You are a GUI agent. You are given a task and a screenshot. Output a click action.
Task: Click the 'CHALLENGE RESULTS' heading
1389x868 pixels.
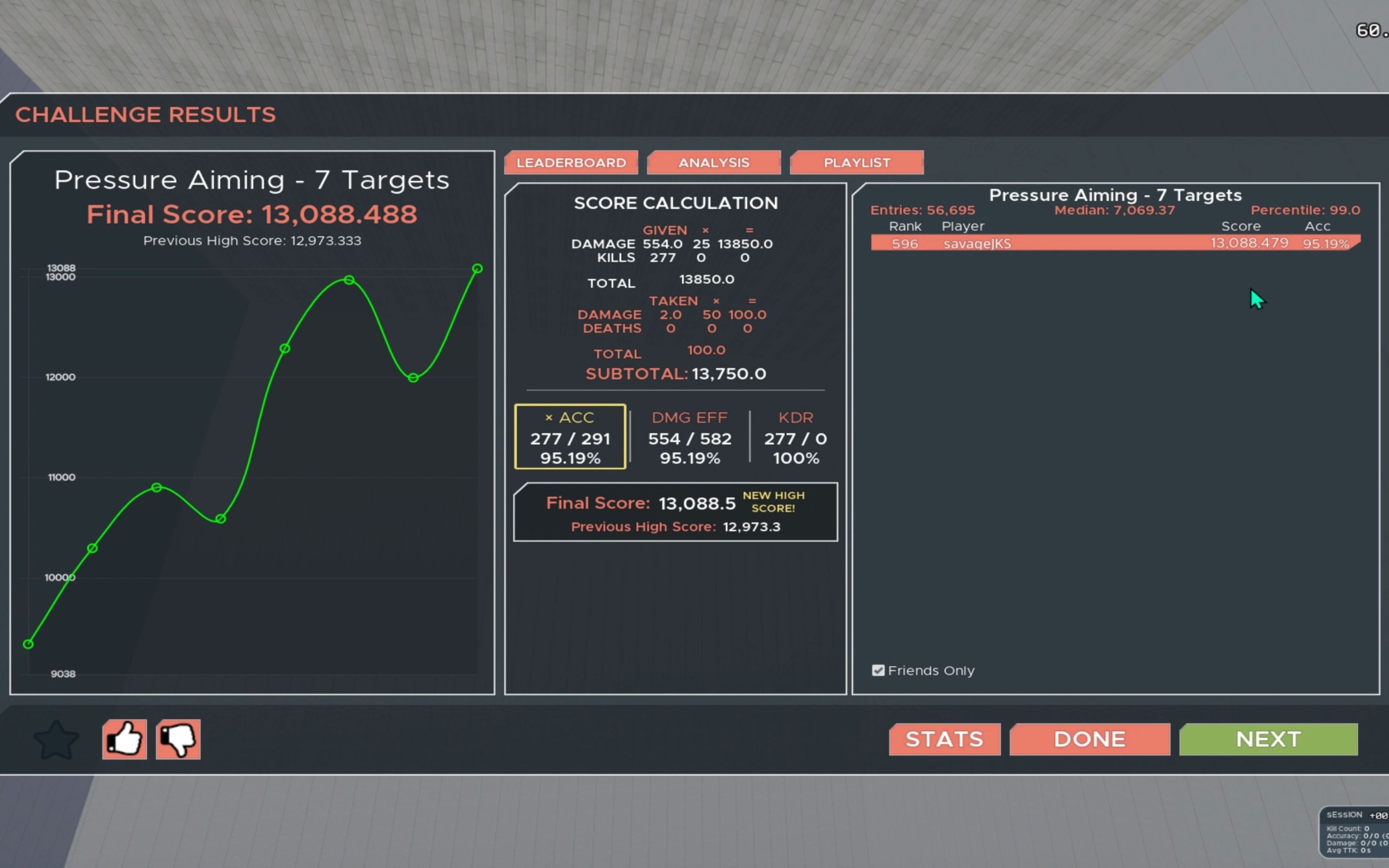coord(145,115)
